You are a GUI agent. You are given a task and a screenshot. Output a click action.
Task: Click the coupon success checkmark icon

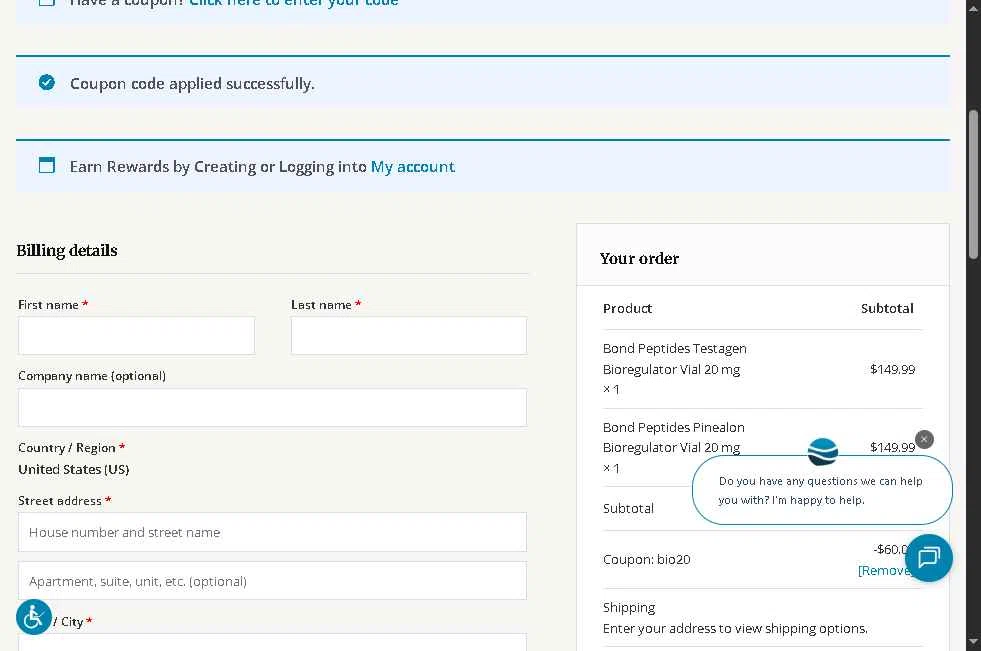coord(46,83)
